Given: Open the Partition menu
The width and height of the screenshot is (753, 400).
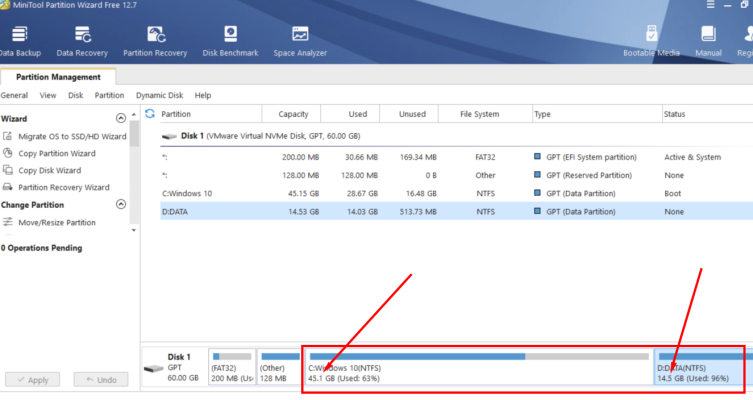Looking at the screenshot, I should click(x=109, y=95).
